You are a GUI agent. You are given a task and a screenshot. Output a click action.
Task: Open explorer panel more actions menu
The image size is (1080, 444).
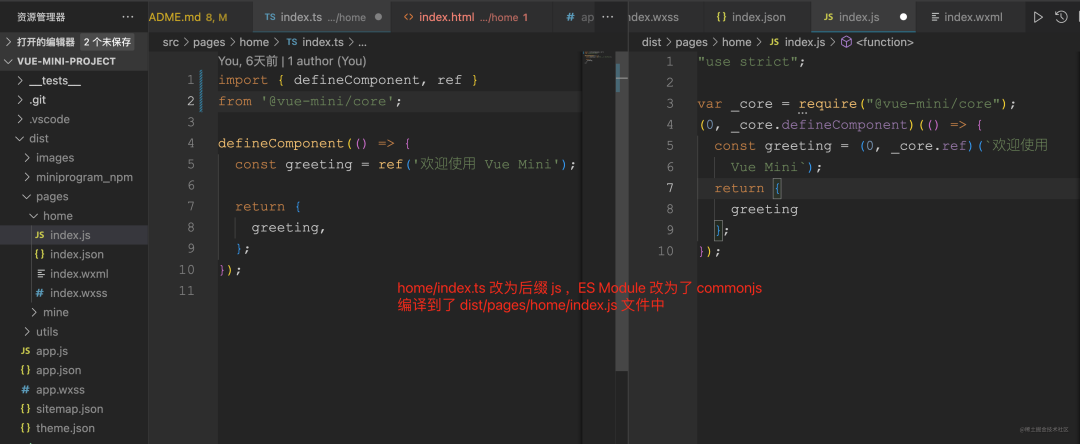tap(128, 17)
